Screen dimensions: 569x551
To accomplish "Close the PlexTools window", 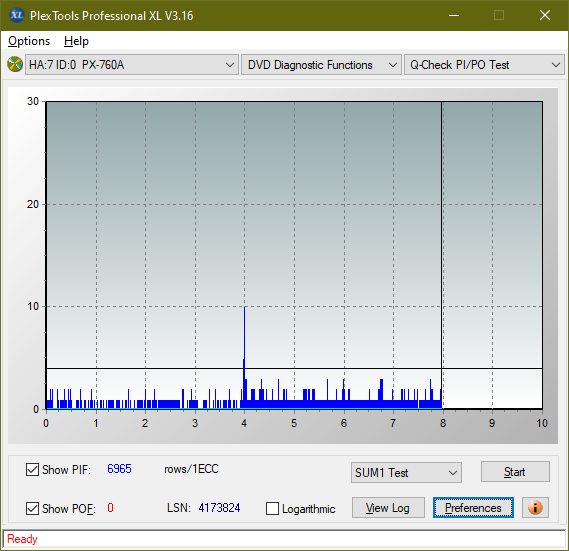I will pyautogui.click(x=545, y=15).
